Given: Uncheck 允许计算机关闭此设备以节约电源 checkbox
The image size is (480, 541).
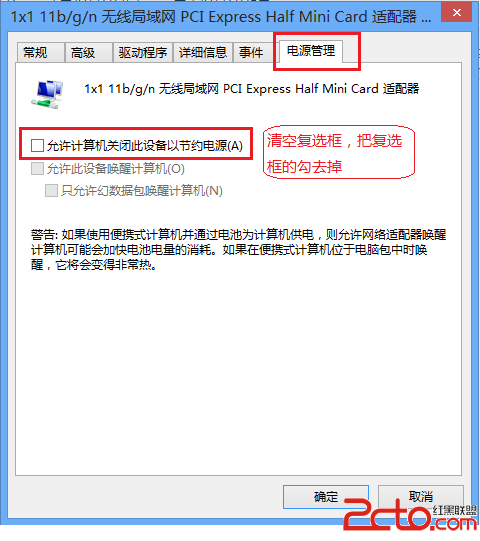Looking at the screenshot, I should point(37,146).
